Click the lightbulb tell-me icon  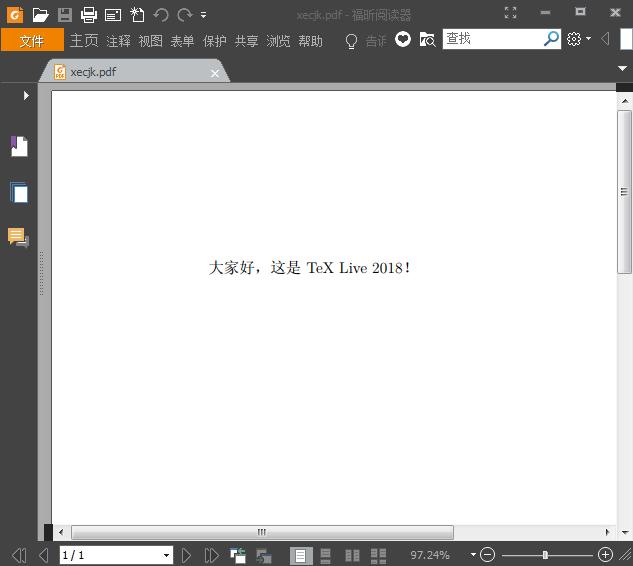(351, 41)
